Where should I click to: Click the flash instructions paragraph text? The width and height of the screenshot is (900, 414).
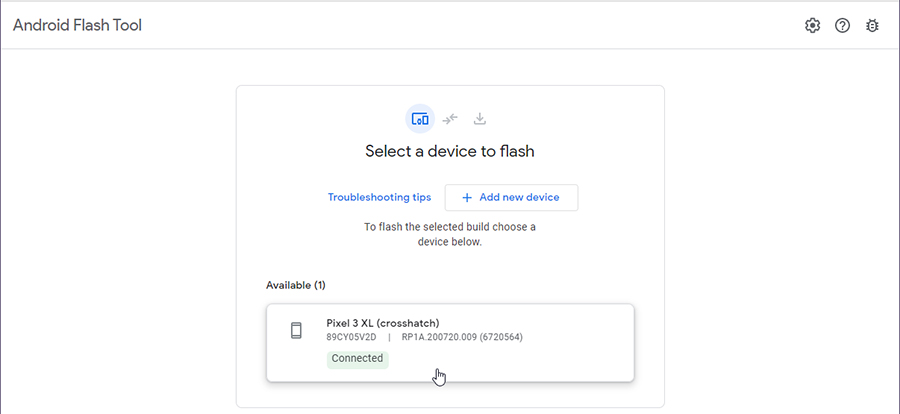450,234
